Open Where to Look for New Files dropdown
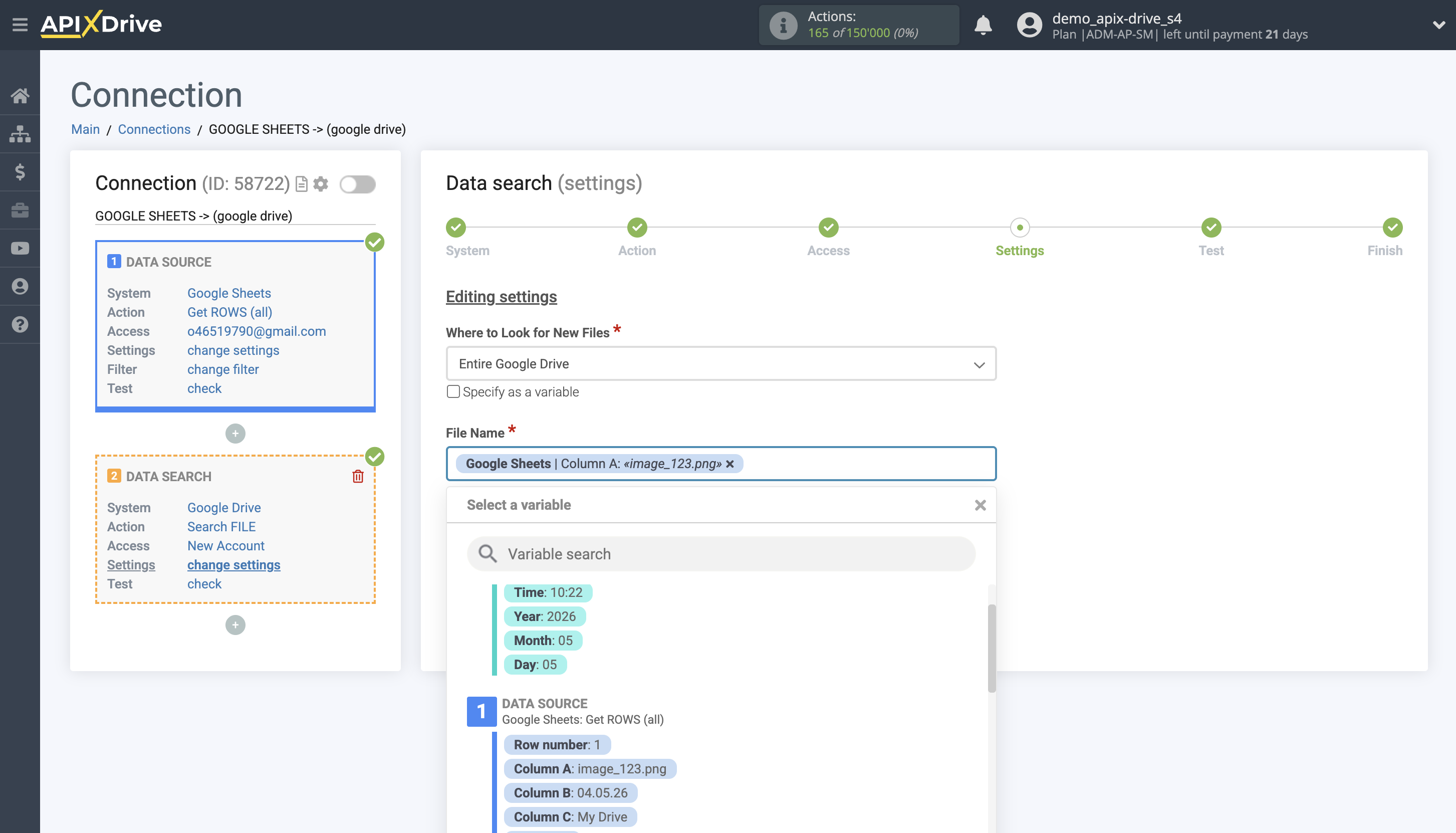The width and height of the screenshot is (1456, 833). (x=720, y=363)
